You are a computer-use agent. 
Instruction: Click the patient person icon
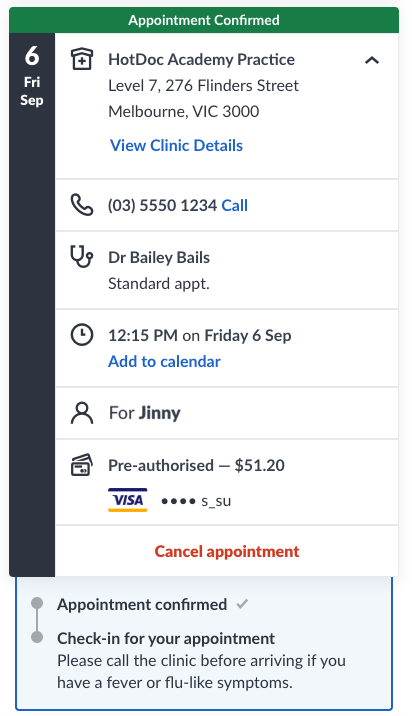point(82,413)
